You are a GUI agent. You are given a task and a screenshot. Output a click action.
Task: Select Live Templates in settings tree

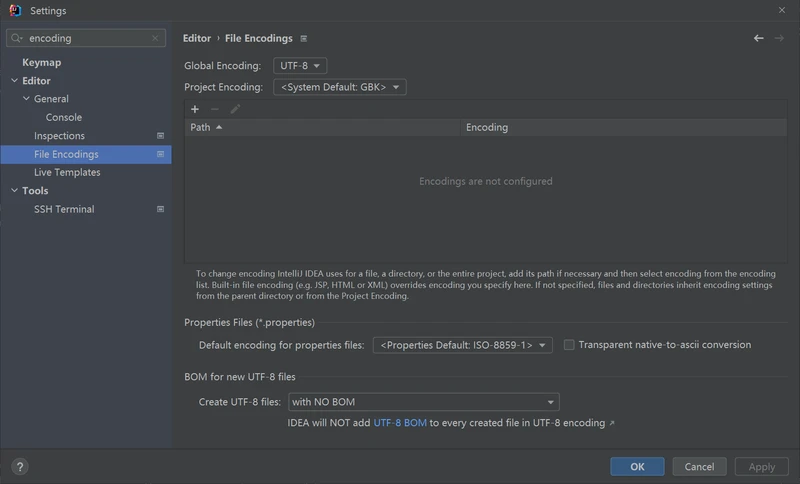[67, 172]
